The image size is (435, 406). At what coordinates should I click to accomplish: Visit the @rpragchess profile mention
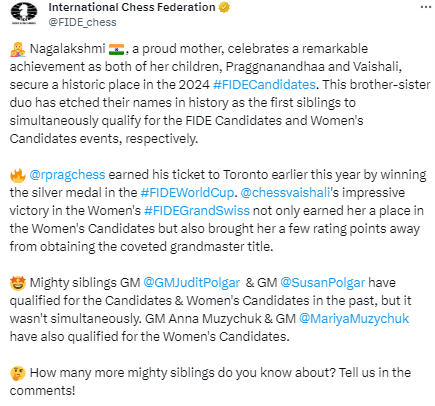tap(67, 175)
